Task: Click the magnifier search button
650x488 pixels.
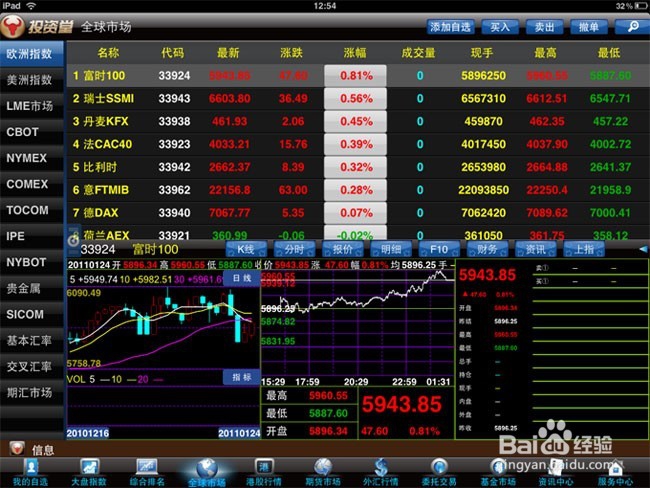Action: [632, 27]
